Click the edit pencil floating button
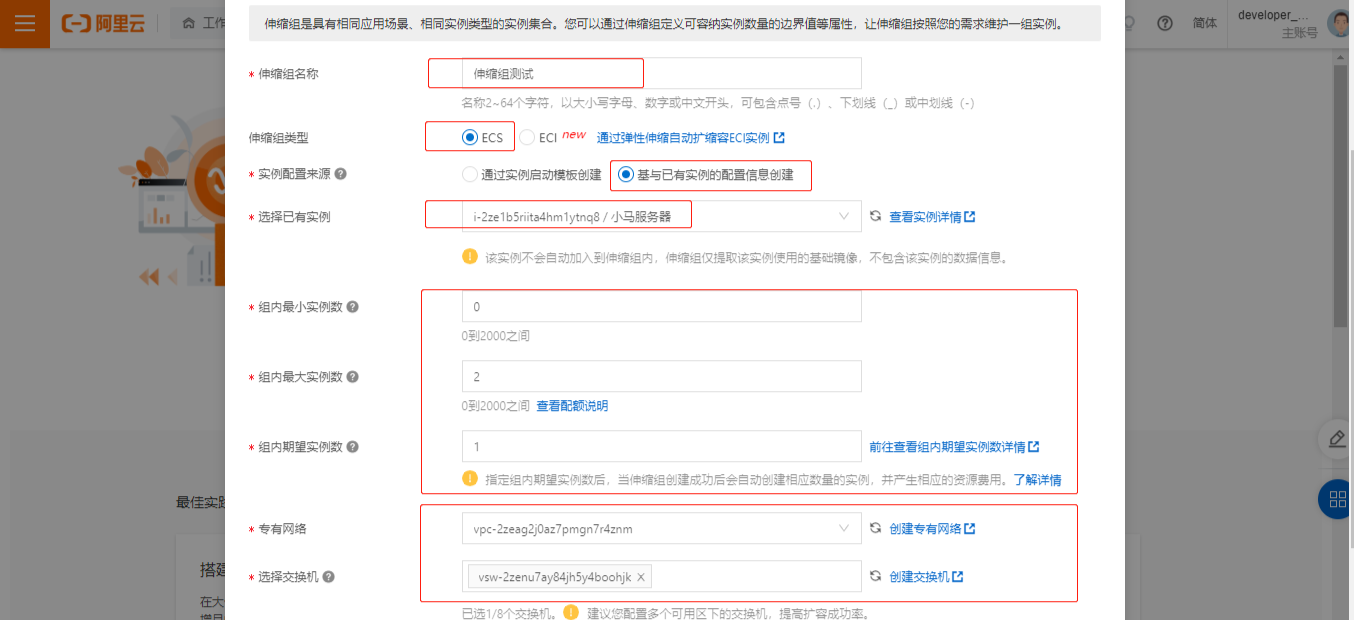The width and height of the screenshot is (1354, 620). pos(1336,438)
